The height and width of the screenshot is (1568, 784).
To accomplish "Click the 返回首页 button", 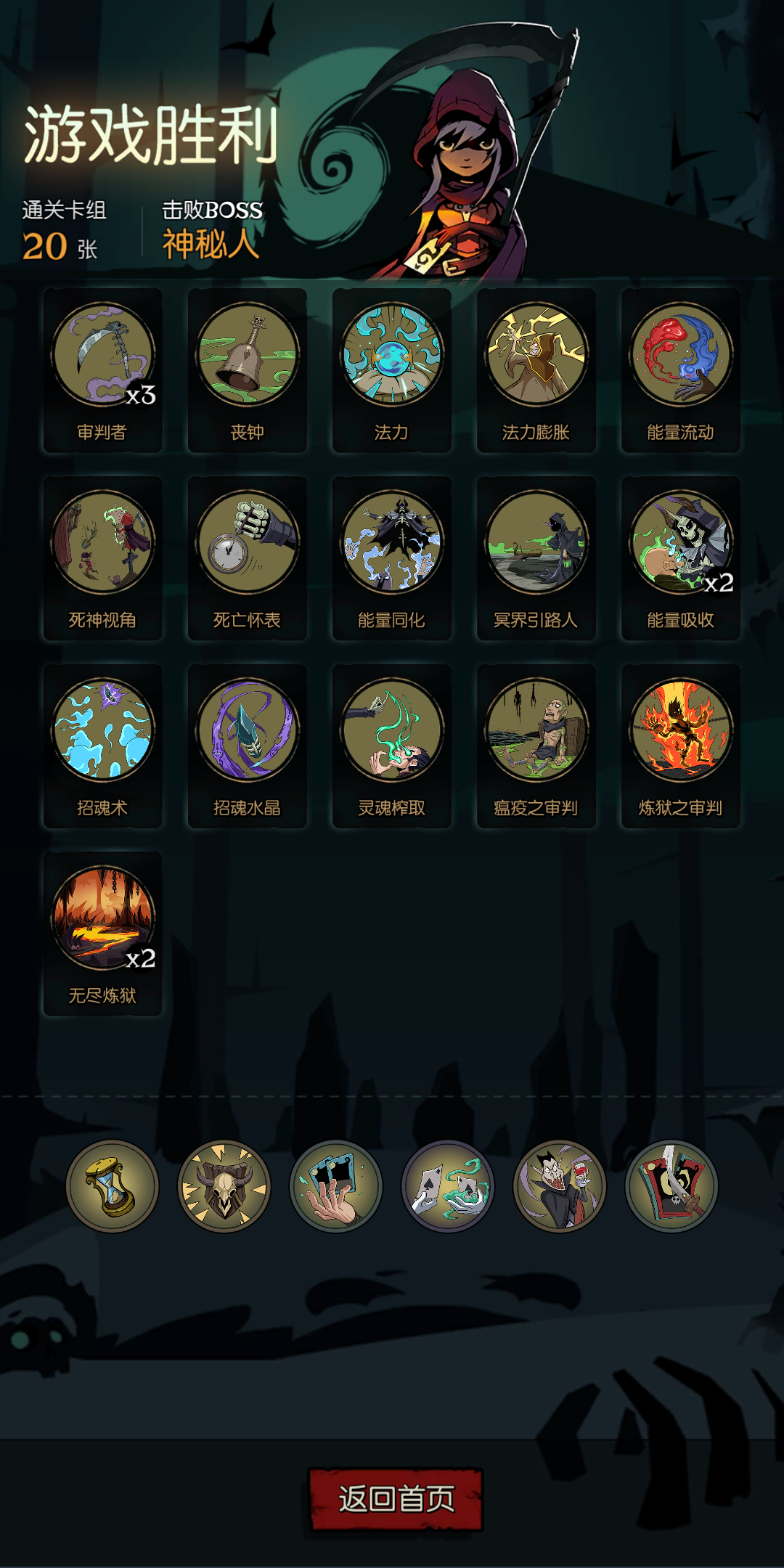I will pyautogui.click(x=396, y=1500).
